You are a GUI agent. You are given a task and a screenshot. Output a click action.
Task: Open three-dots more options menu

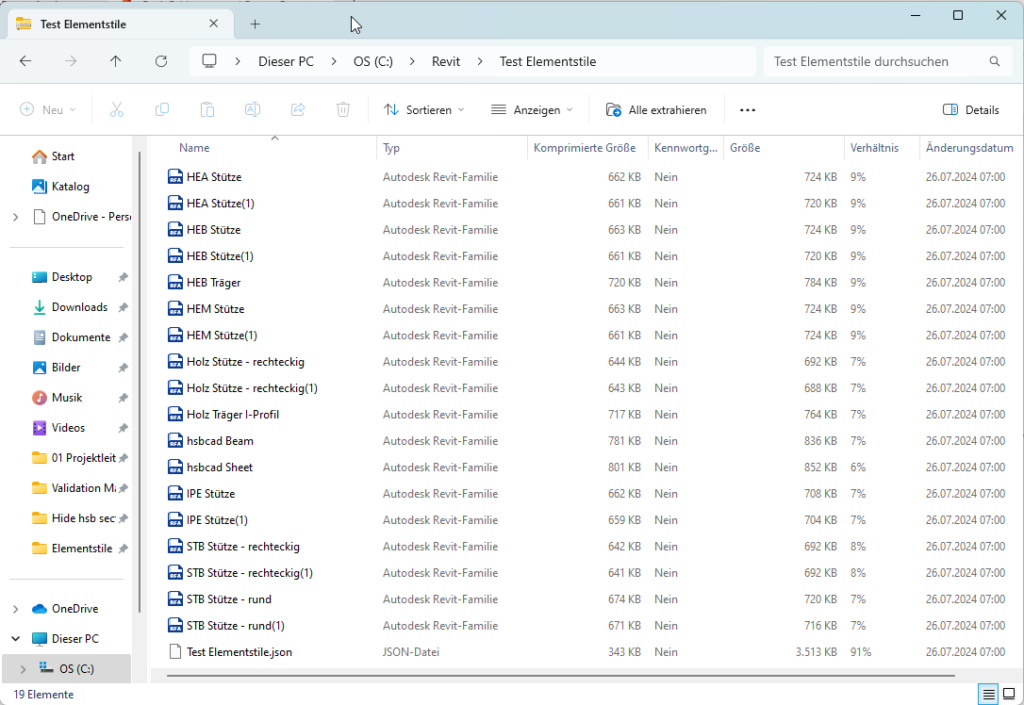tap(748, 110)
